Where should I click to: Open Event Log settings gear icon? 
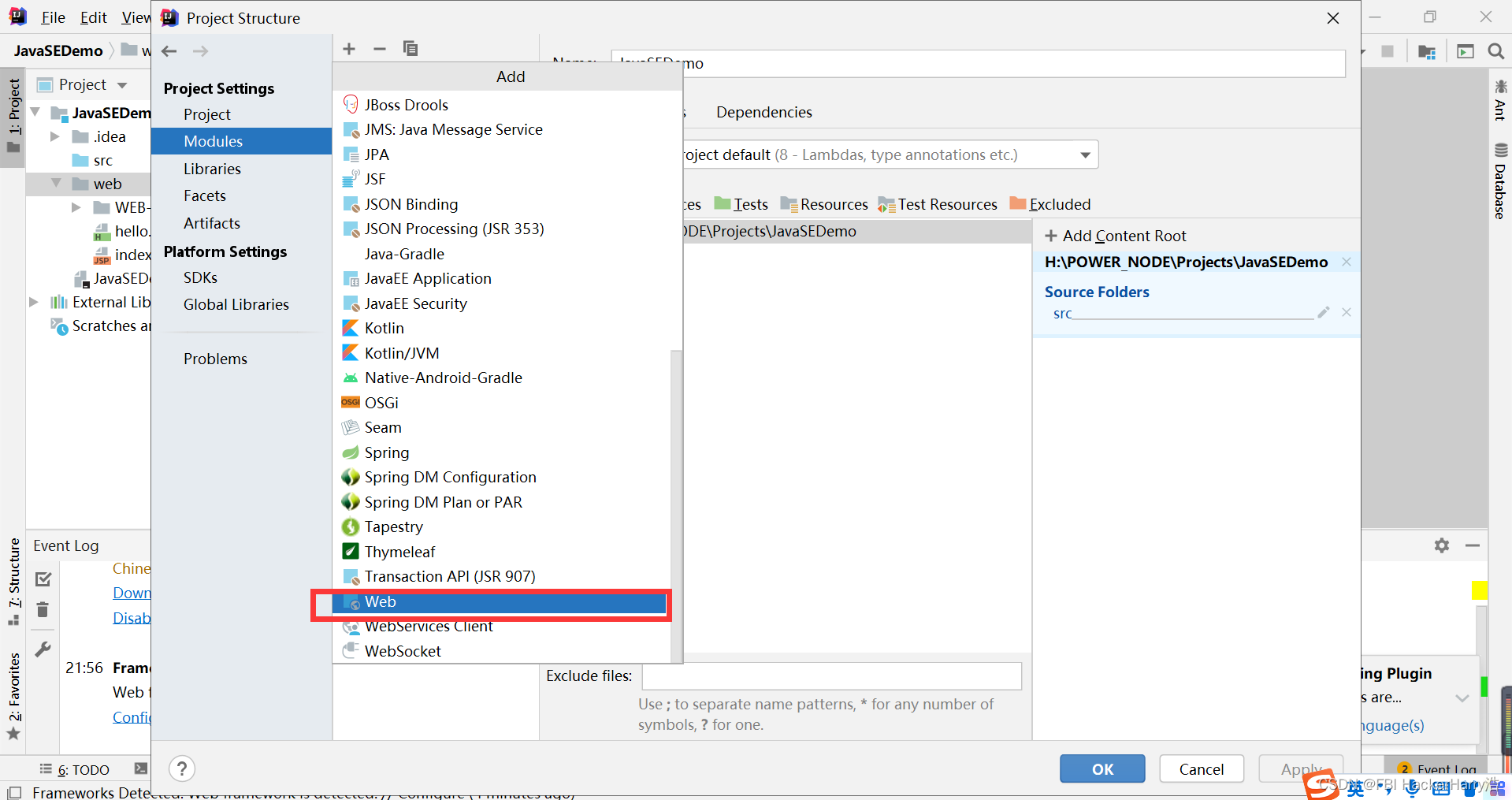click(1442, 545)
